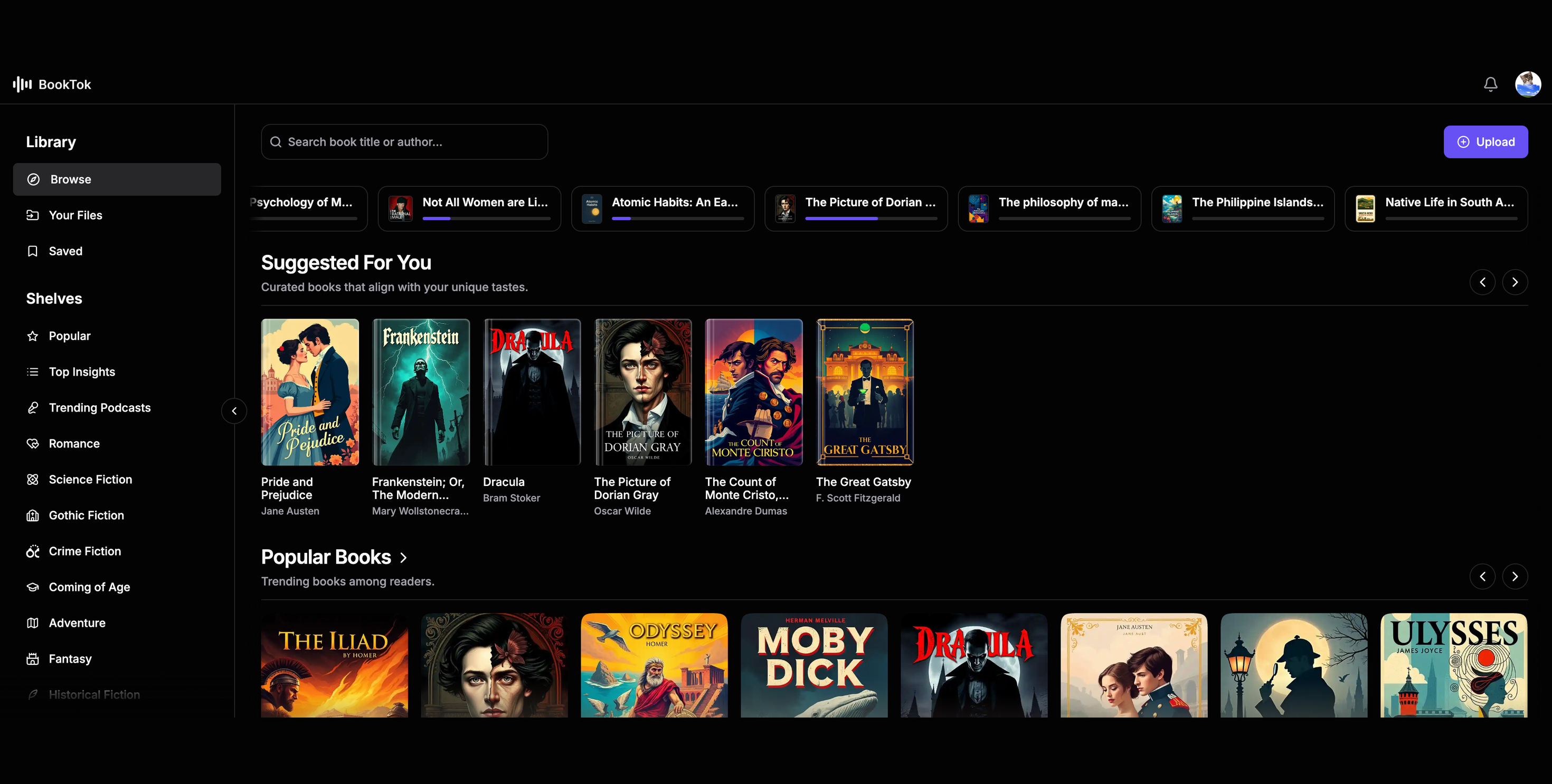Click The Picture of Dorian progress bar

[x=871, y=218]
